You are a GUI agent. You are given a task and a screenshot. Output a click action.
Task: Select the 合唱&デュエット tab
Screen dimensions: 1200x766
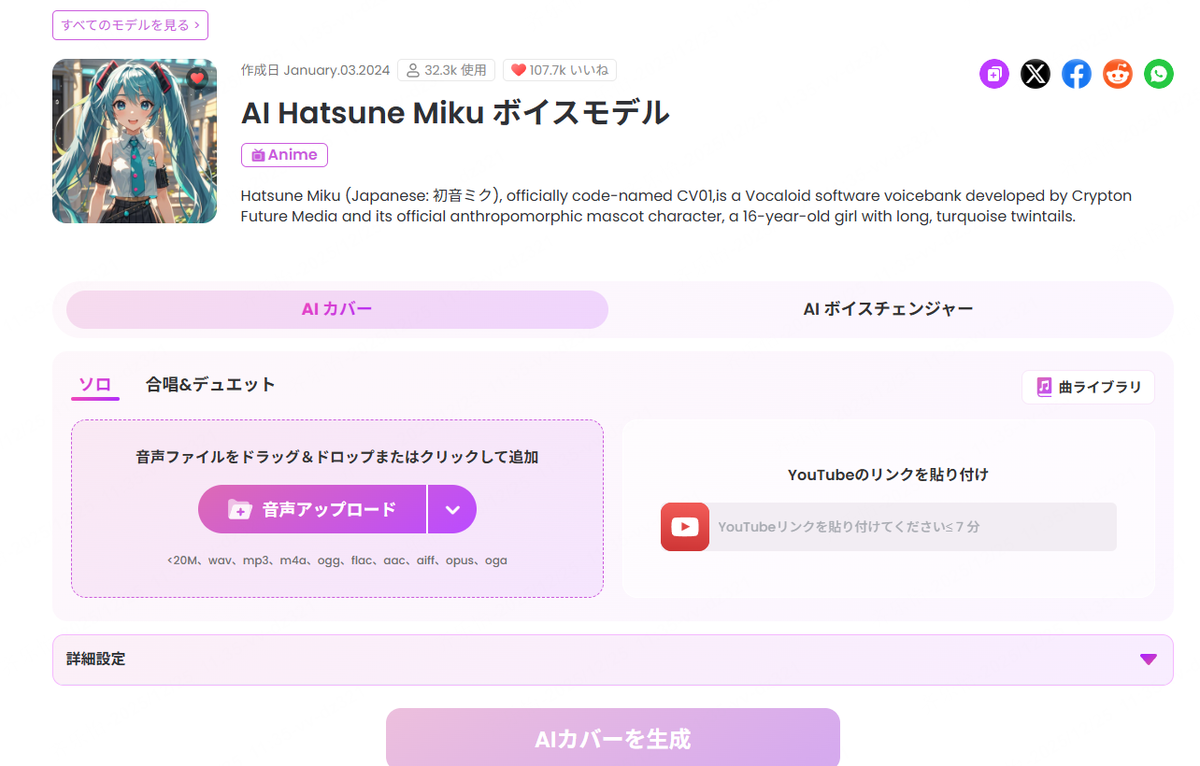point(210,384)
